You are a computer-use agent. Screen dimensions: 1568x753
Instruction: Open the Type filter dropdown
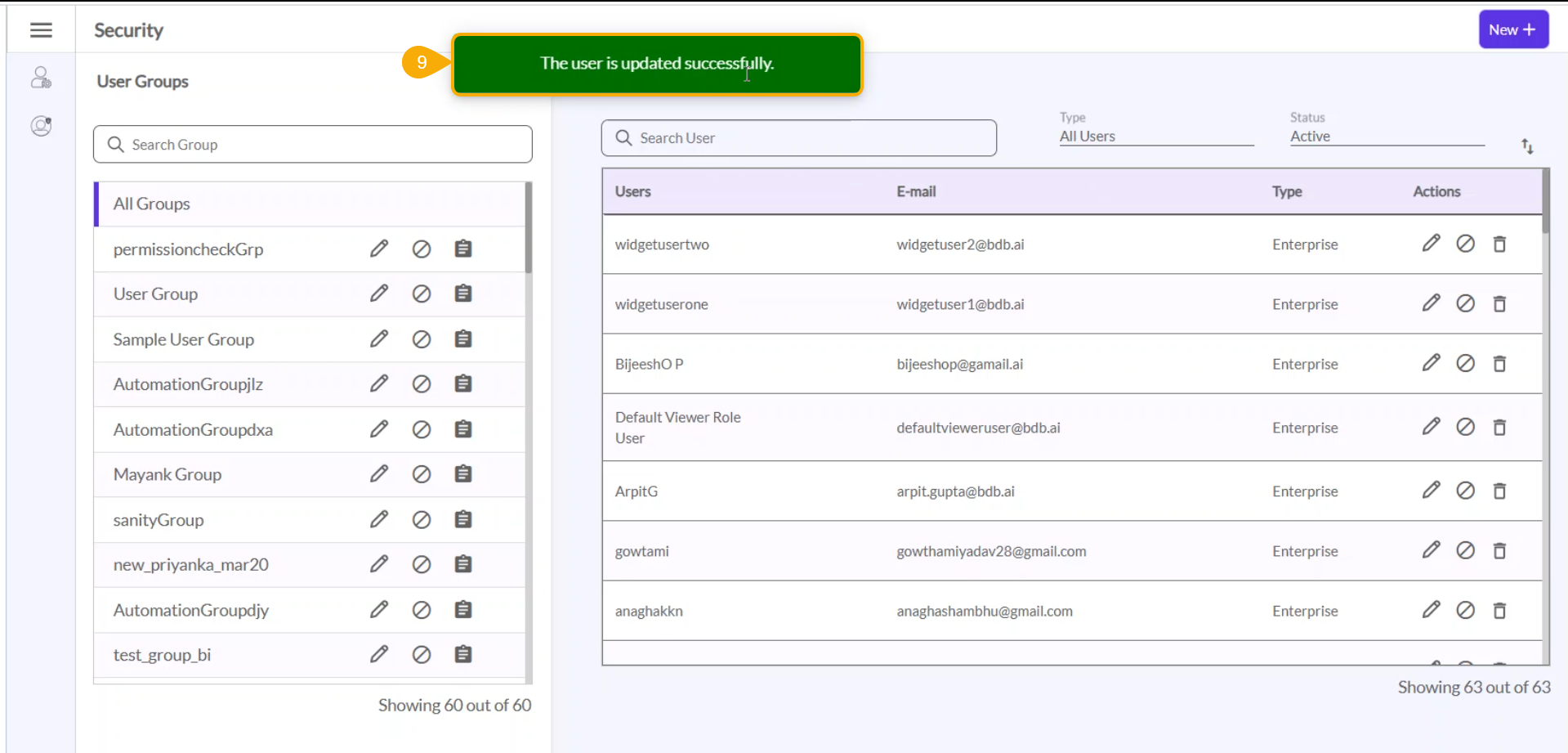(1155, 137)
